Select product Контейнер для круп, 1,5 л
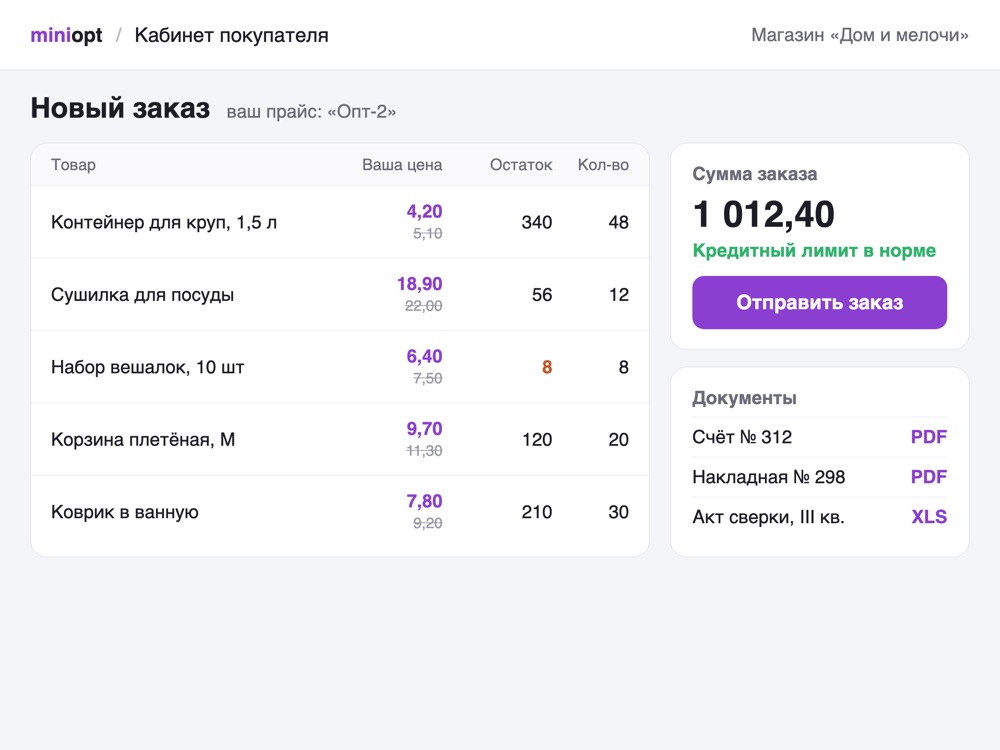The image size is (1000, 750). 164,222
